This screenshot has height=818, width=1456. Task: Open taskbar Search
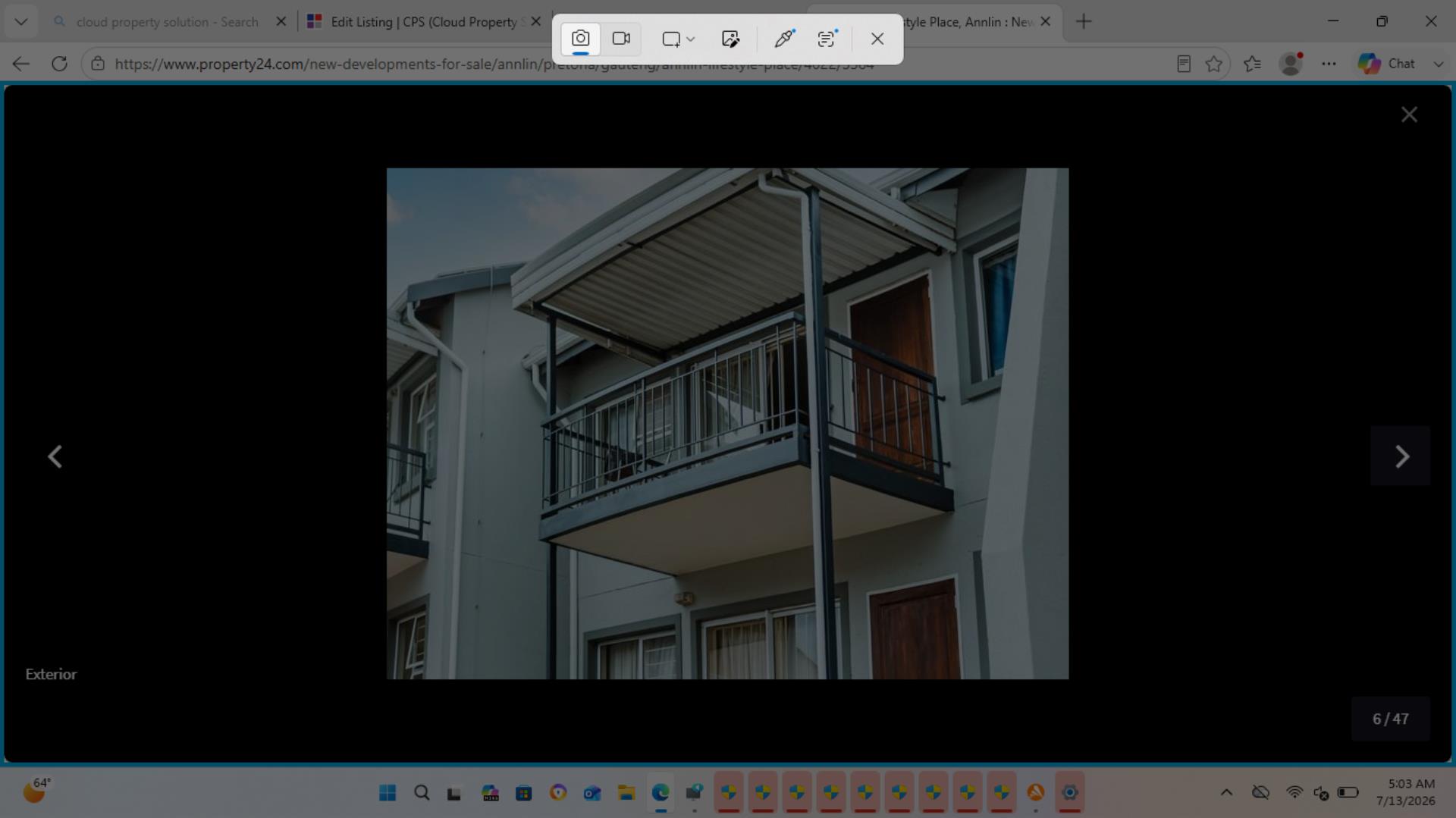[422, 793]
